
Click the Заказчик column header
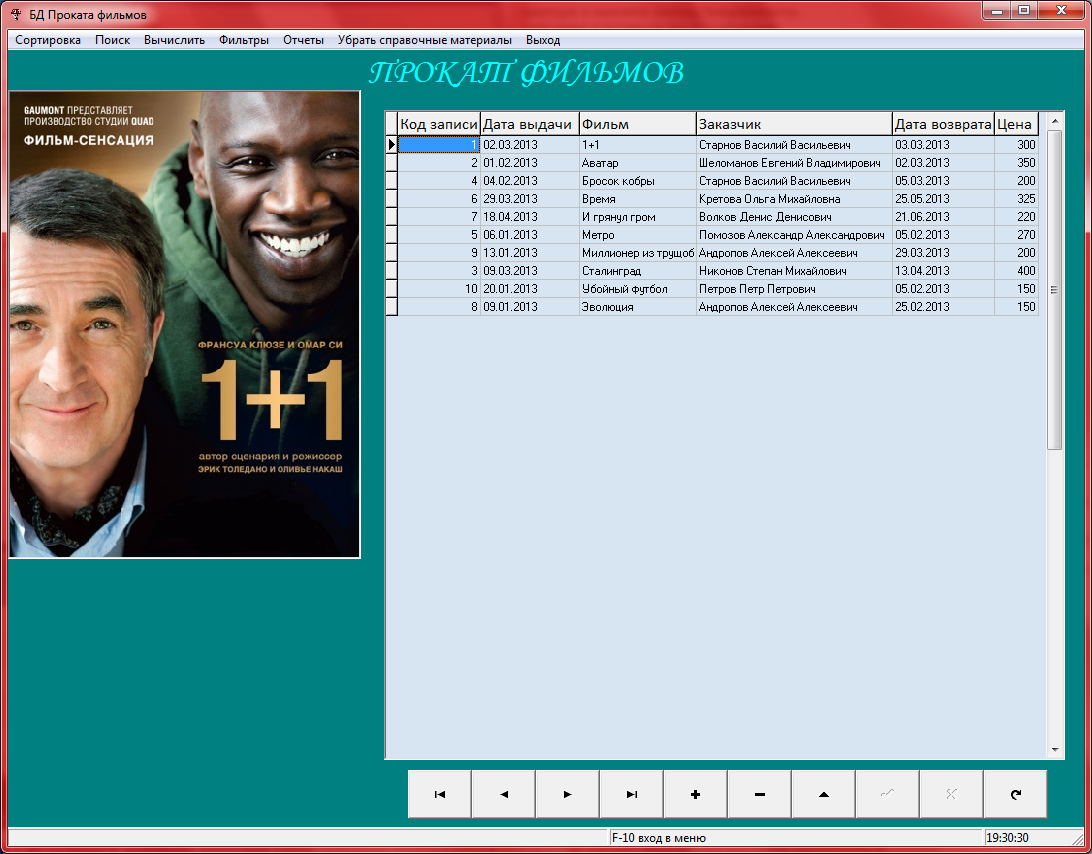[794, 124]
